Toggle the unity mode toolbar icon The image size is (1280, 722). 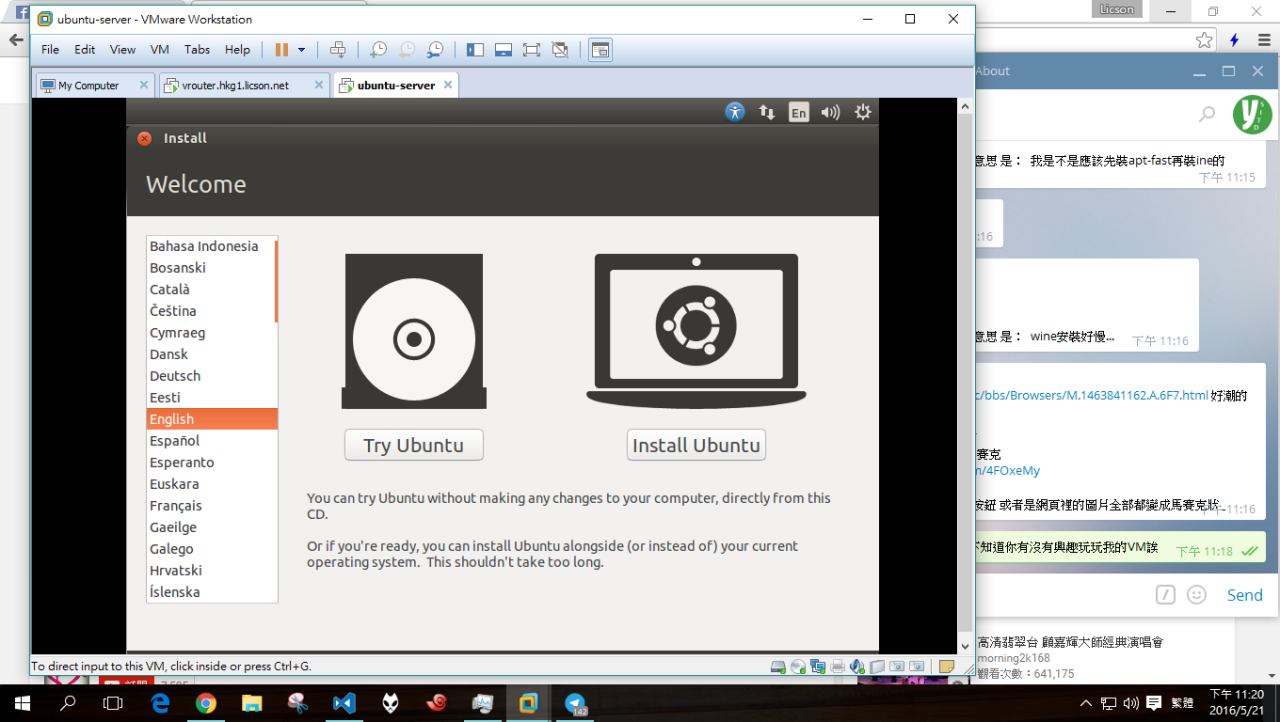click(x=560, y=50)
